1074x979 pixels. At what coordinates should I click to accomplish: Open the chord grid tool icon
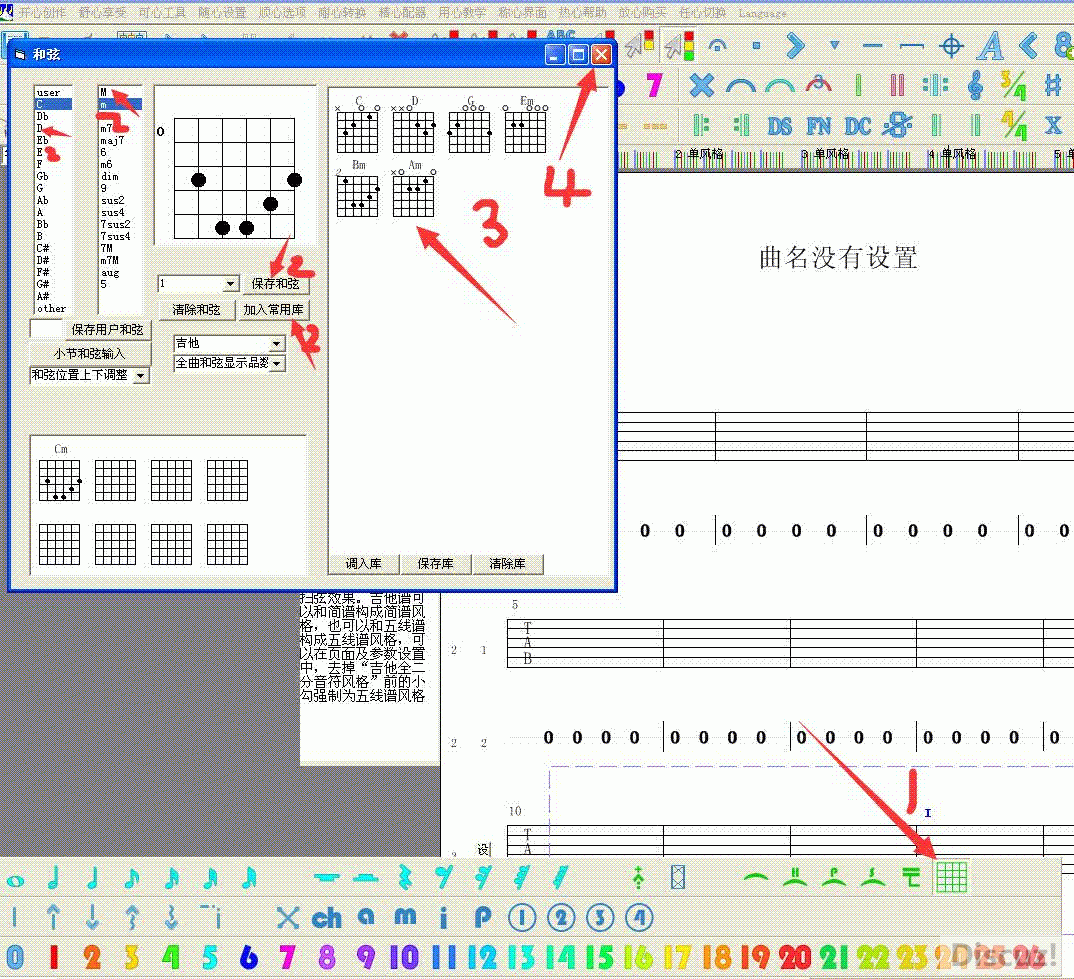[951, 877]
